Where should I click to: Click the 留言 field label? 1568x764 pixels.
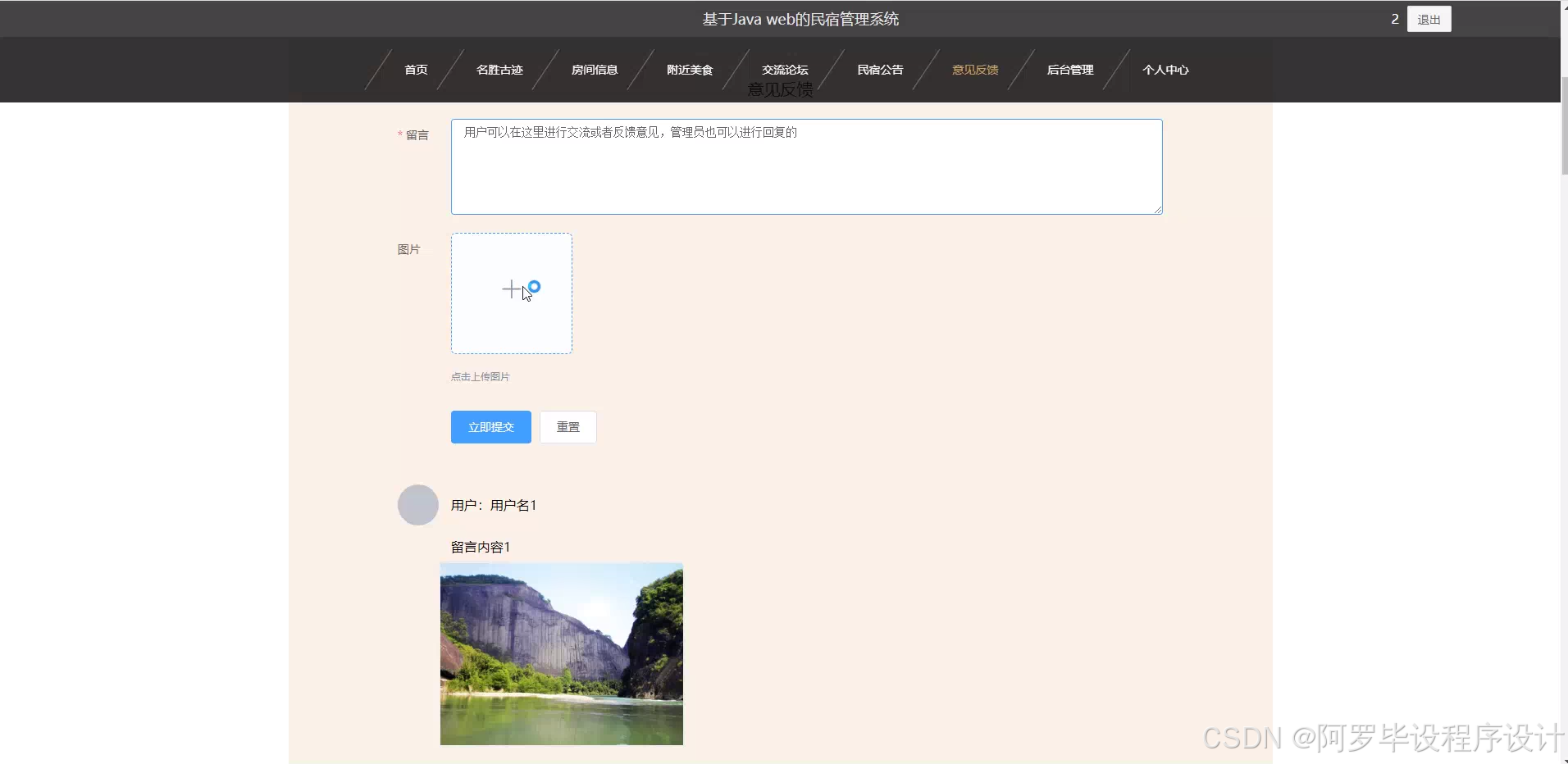417,134
